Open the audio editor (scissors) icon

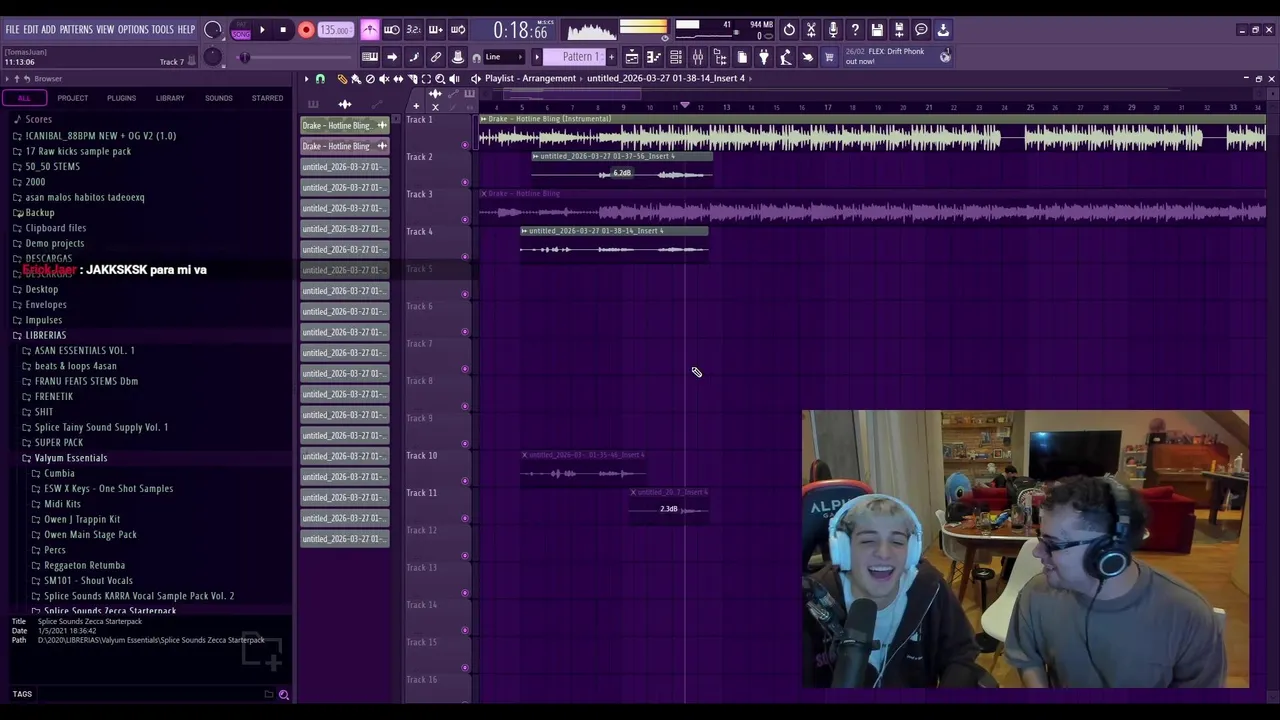pos(811,30)
